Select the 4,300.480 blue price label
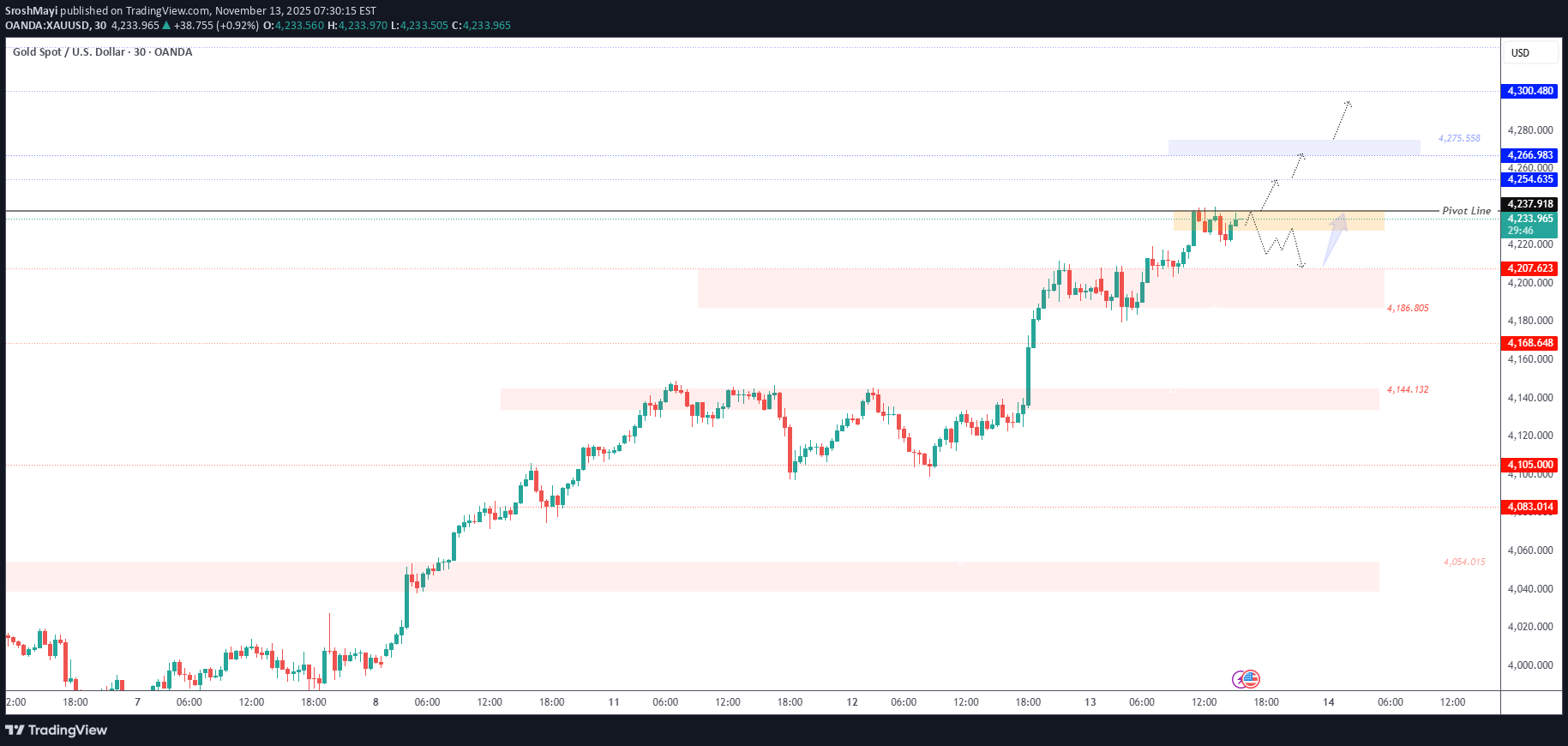 coord(1529,91)
